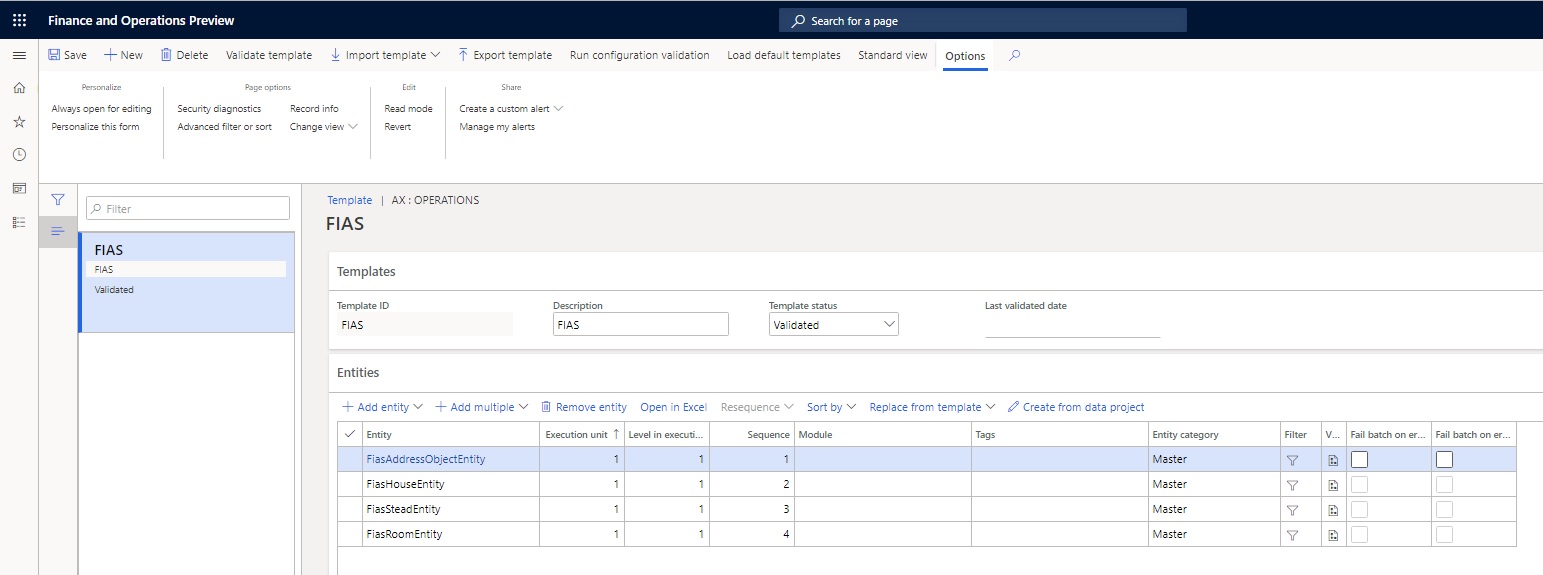Click Validate template menu item
Image resolution: width=1543 pixels, height=575 pixels.
pos(269,55)
